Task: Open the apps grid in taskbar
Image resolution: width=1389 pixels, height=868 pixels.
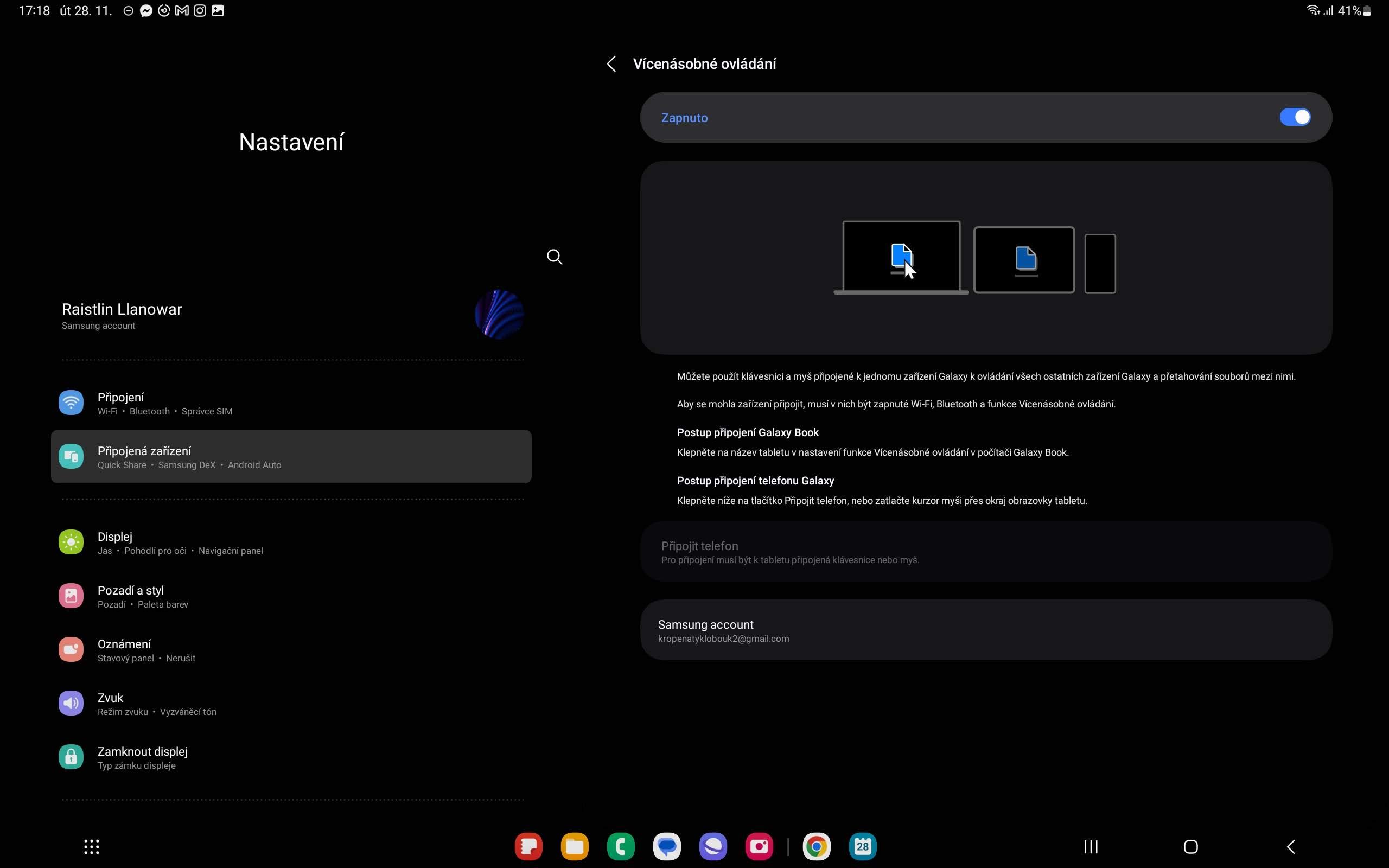Action: pyautogui.click(x=92, y=847)
